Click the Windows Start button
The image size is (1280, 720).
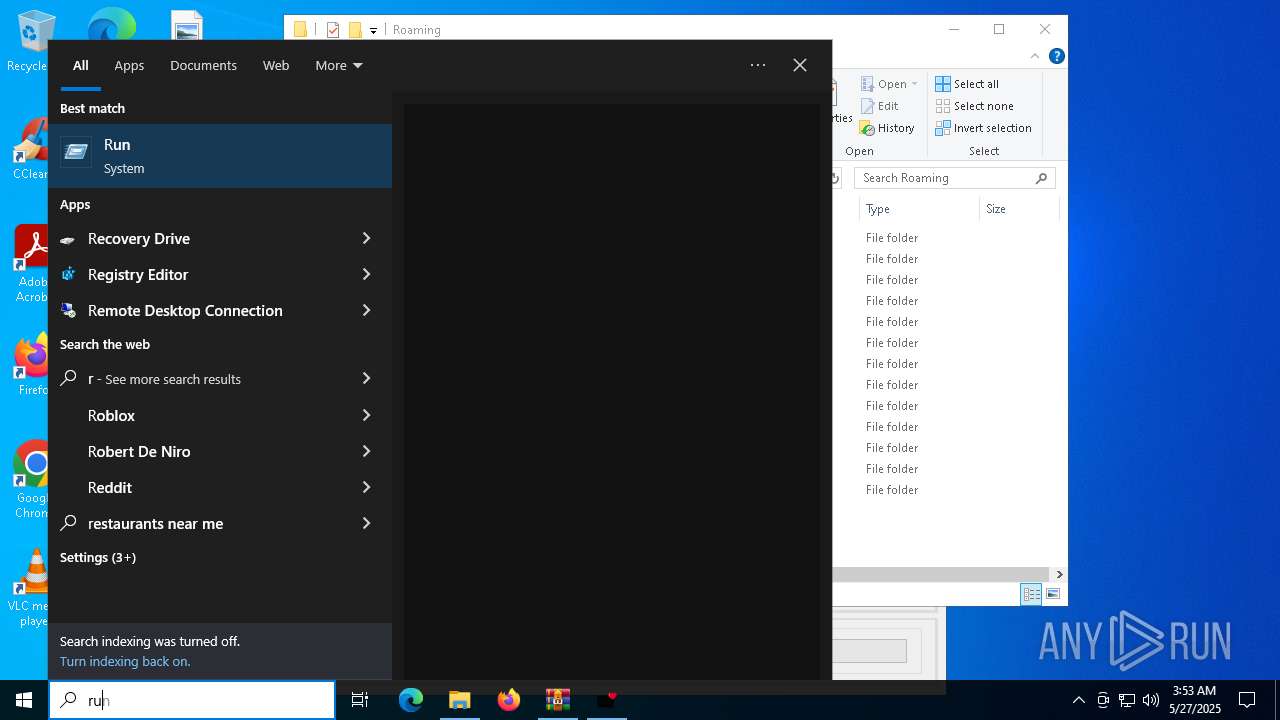point(24,700)
